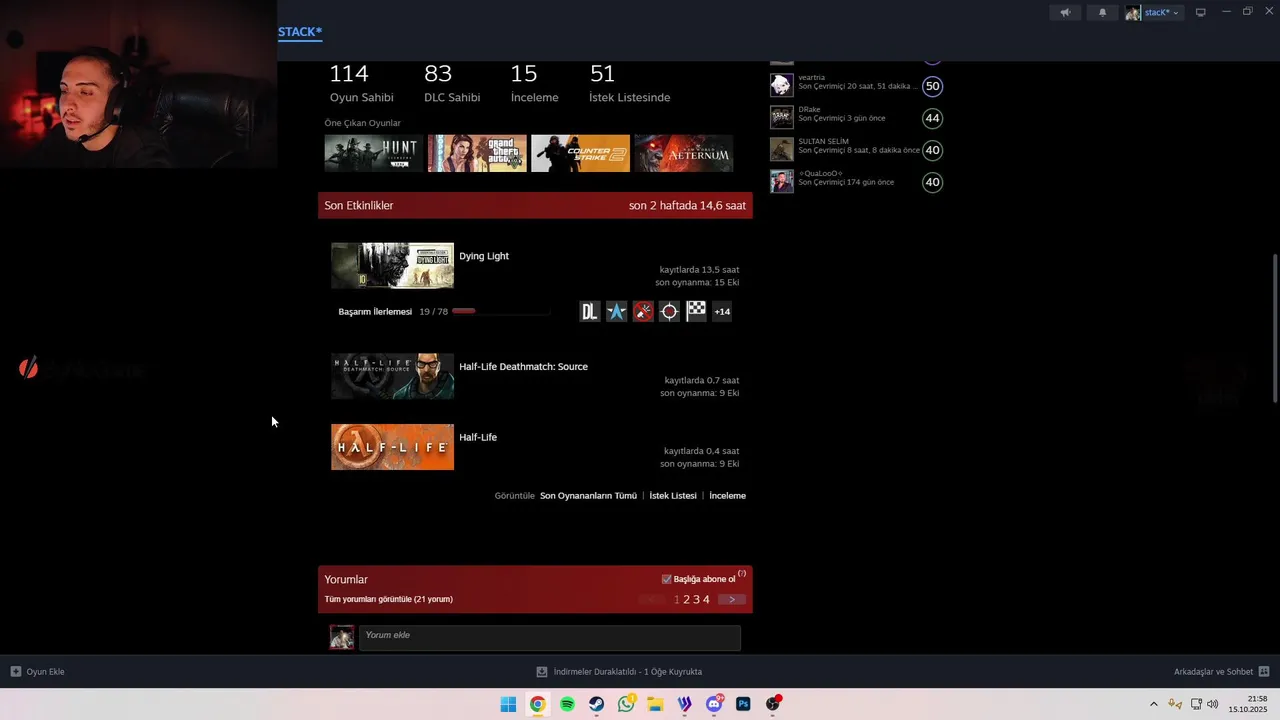Open the İnceleme link under recent games
This screenshot has width=1280, height=720.
pos(727,496)
